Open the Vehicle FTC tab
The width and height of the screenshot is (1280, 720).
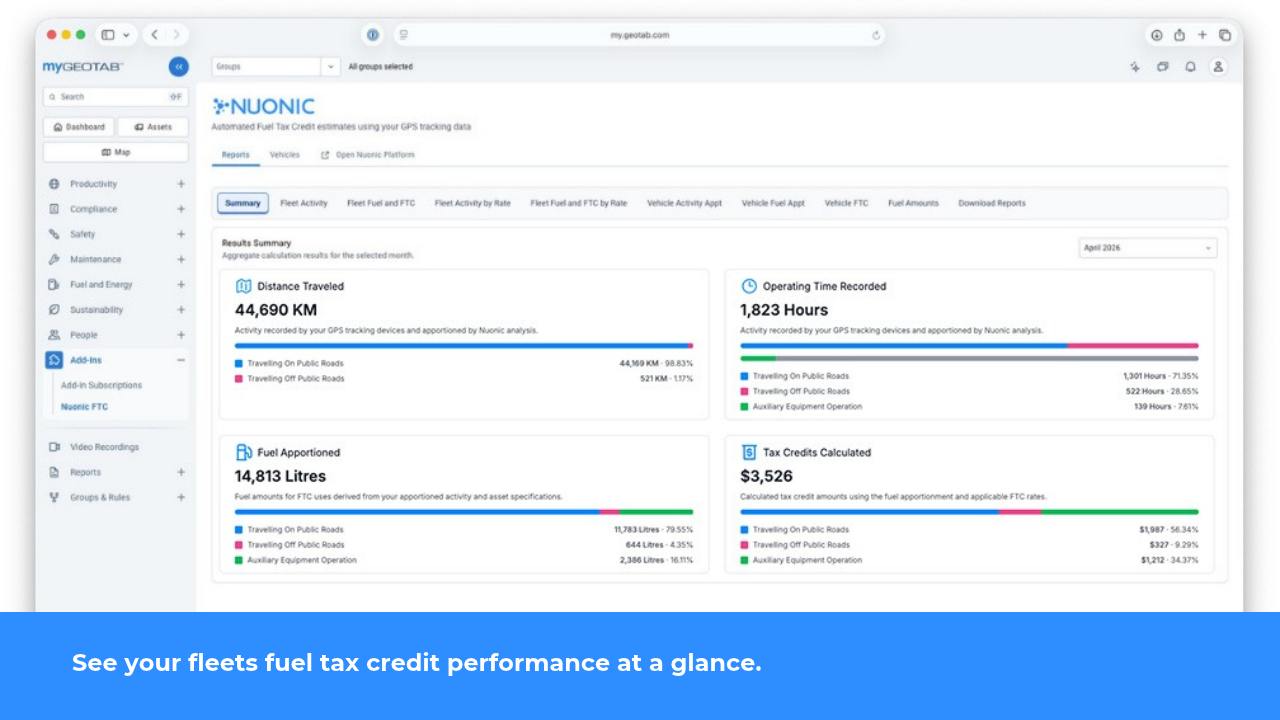click(x=846, y=203)
